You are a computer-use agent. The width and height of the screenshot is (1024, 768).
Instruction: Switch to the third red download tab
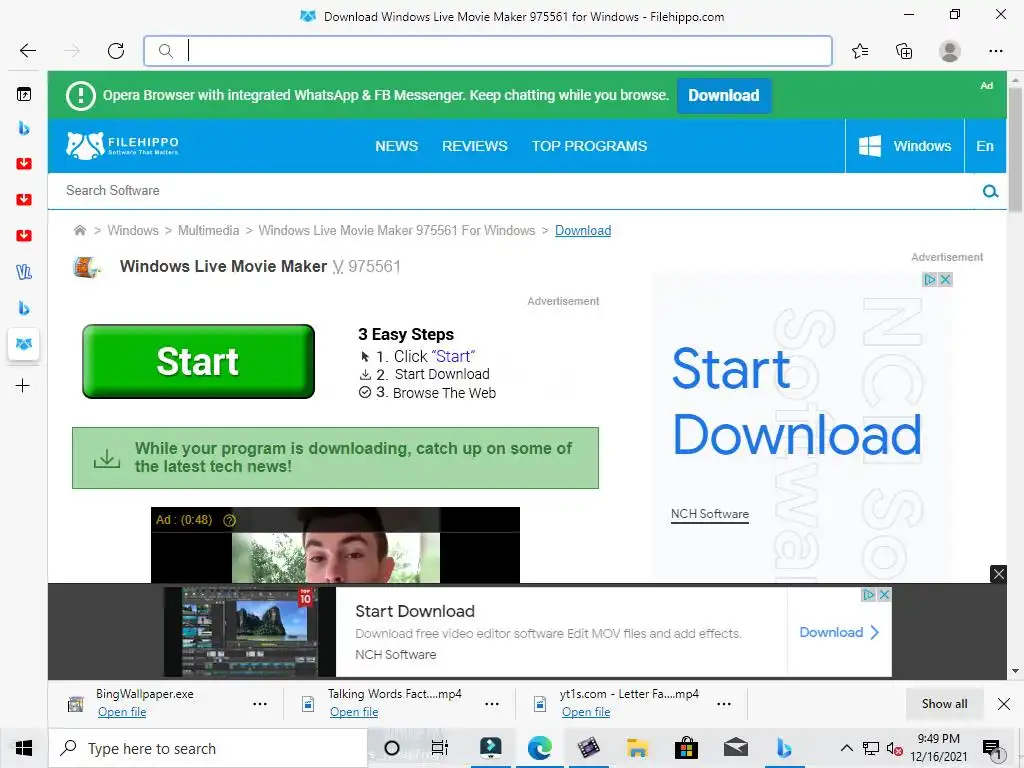point(24,235)
